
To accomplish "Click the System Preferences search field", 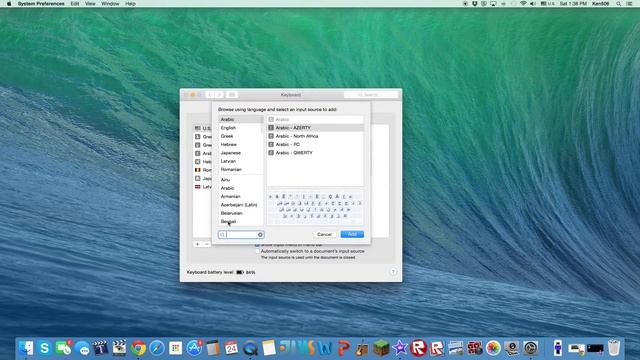I will [x=371, y=95].
